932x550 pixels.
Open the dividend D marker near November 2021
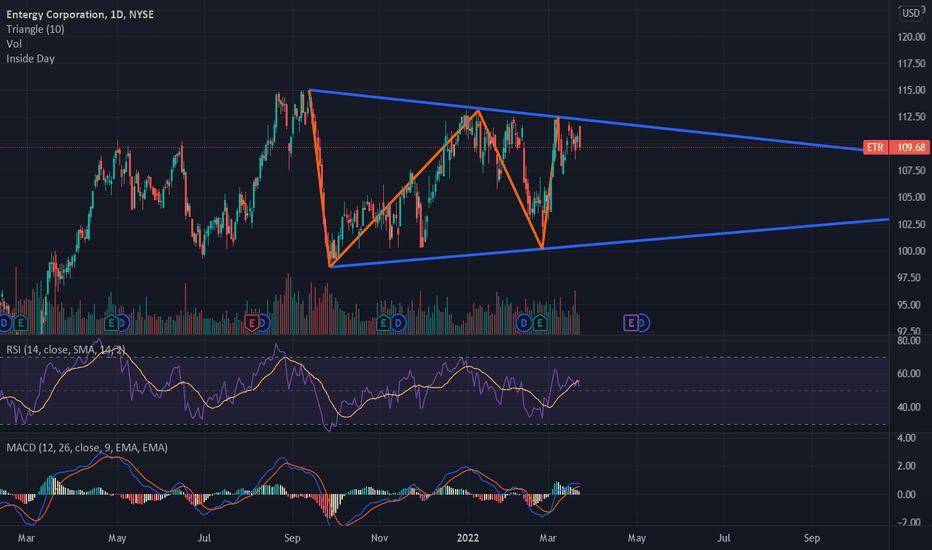(x=398, y=323)
